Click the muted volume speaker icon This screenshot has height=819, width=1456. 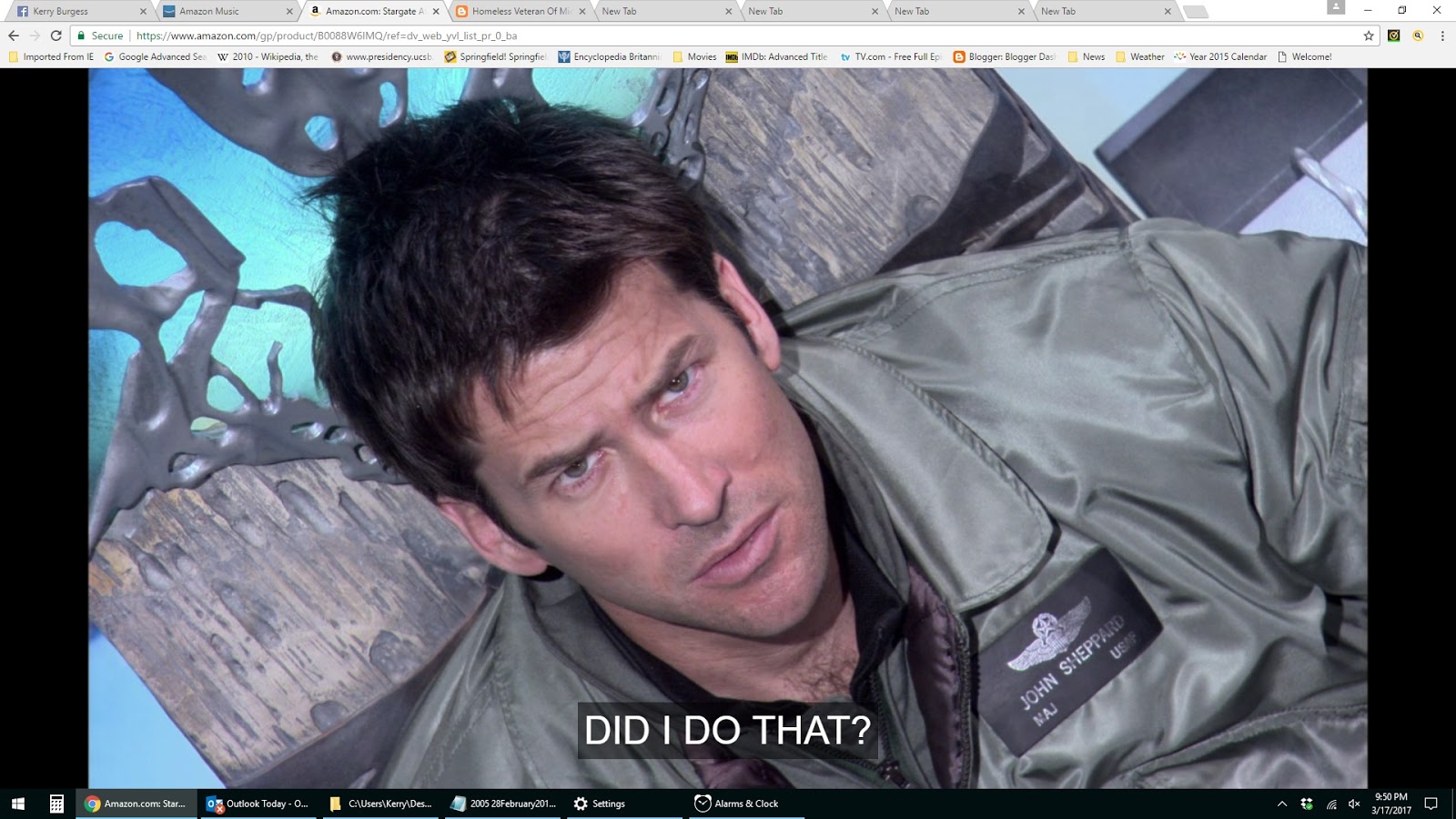[x=1354, y=804]
